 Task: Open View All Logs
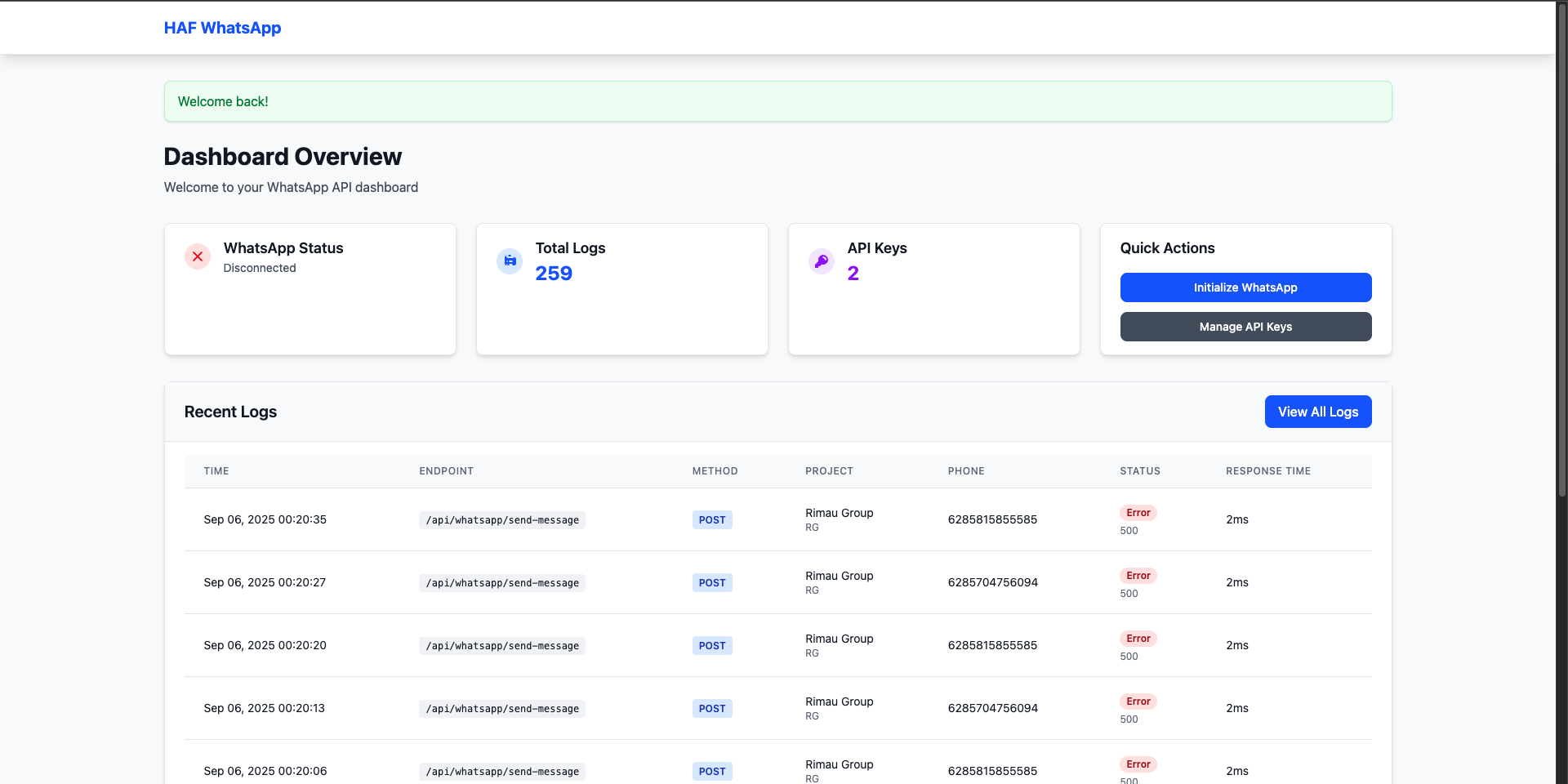(1317, 412)
